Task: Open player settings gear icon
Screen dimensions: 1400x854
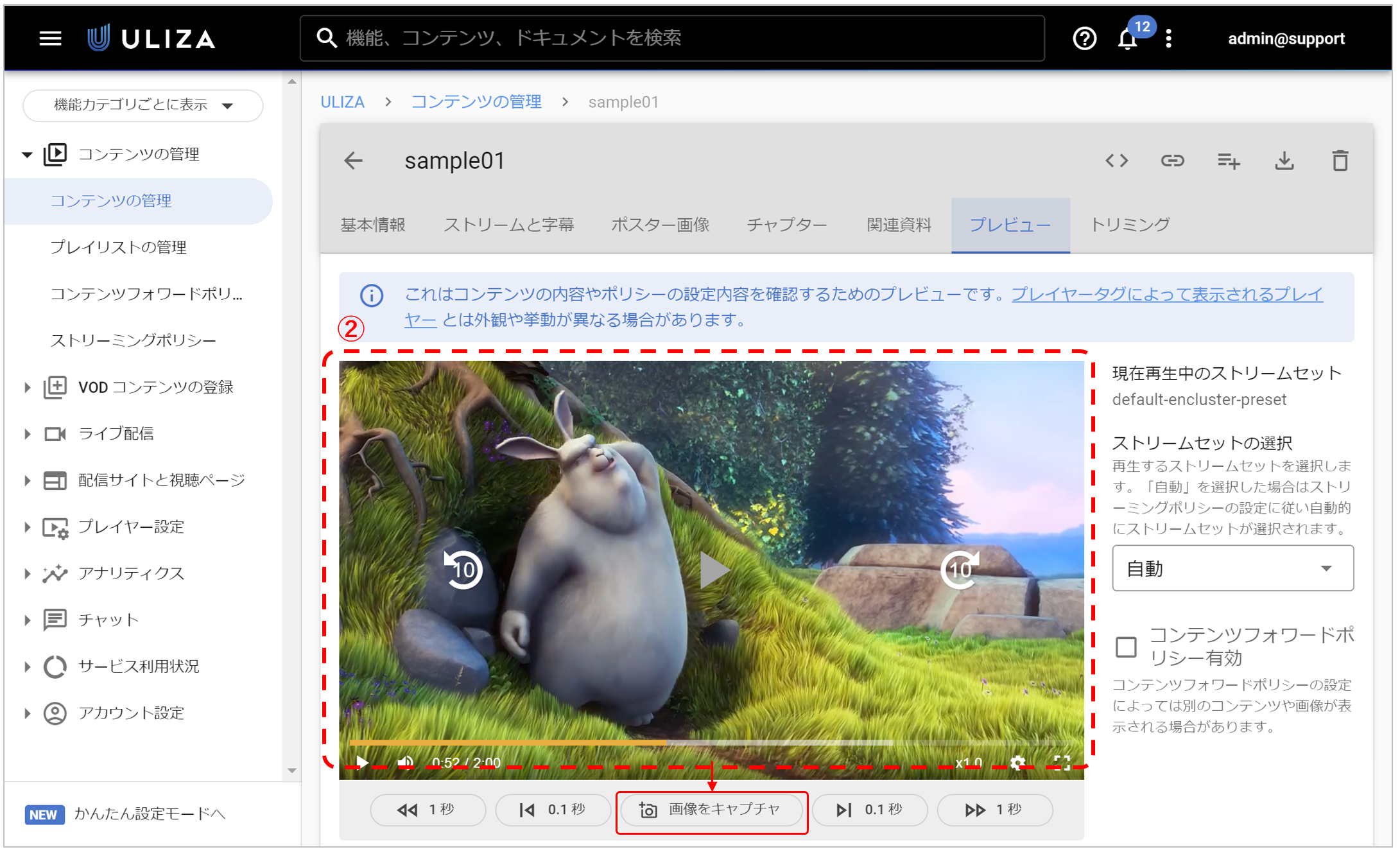Action: point(1017,762)
